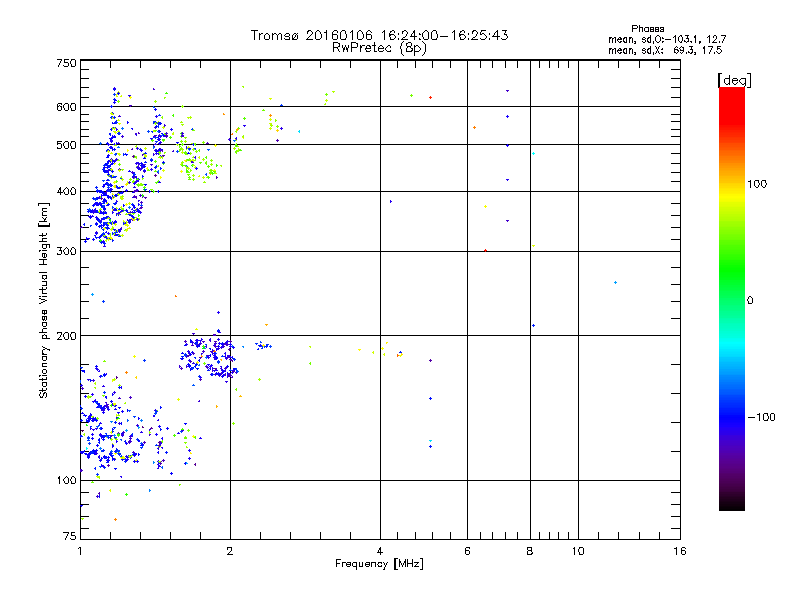Click the 'Stationary phase Virtual Height [km]' axis label
800x600 pixels.
point(44,301)
